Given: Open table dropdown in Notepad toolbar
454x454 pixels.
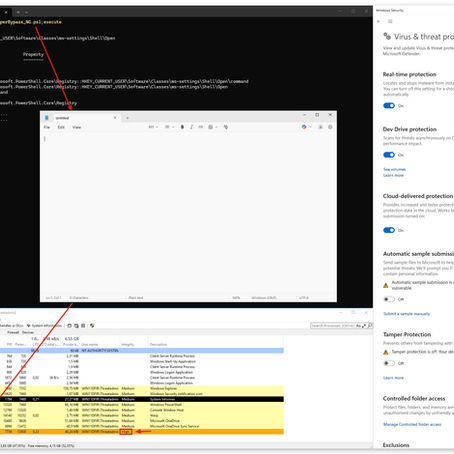Looking at the screenshot, I should tap(213, 127).
